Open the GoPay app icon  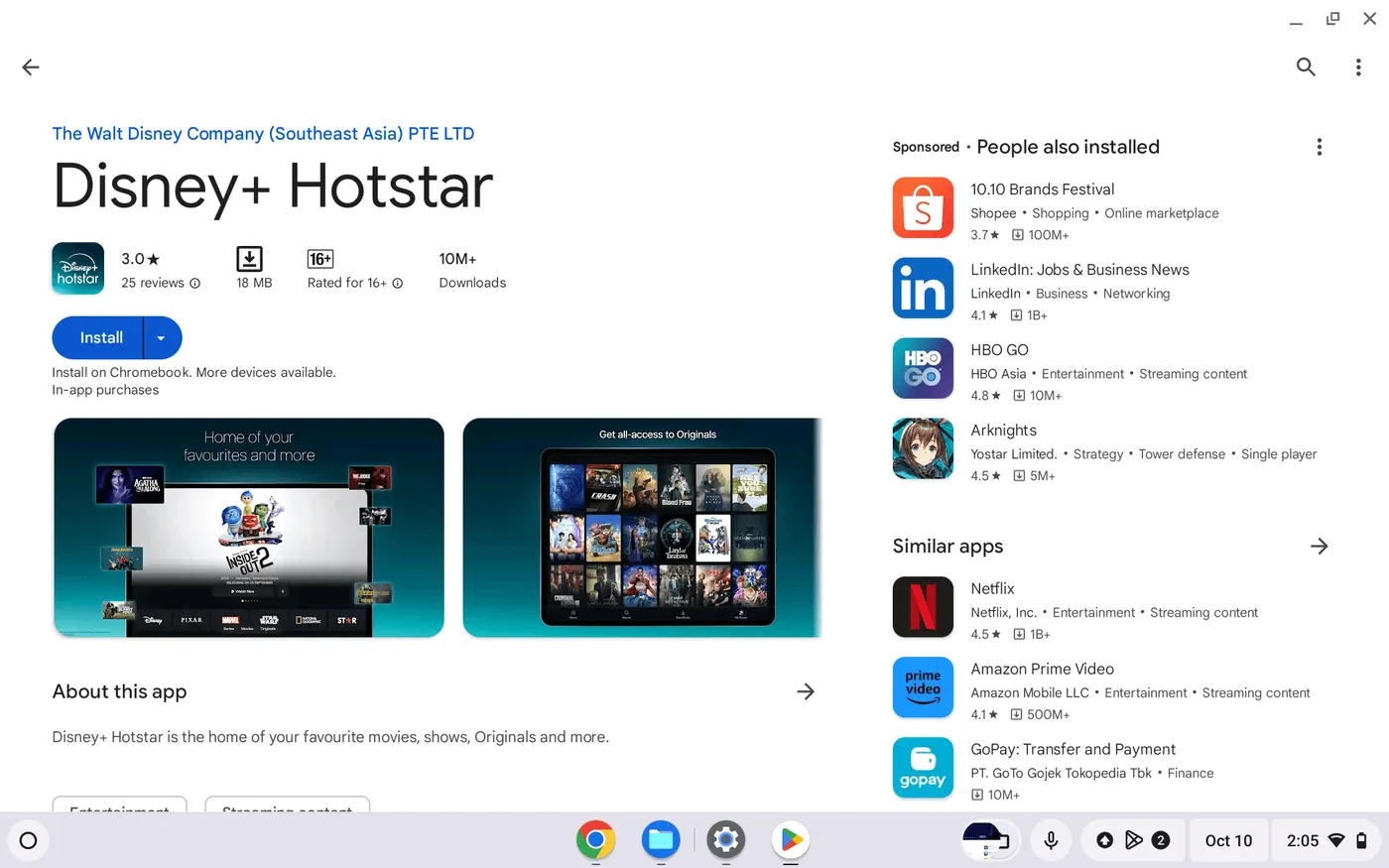(x=923, y=767)
